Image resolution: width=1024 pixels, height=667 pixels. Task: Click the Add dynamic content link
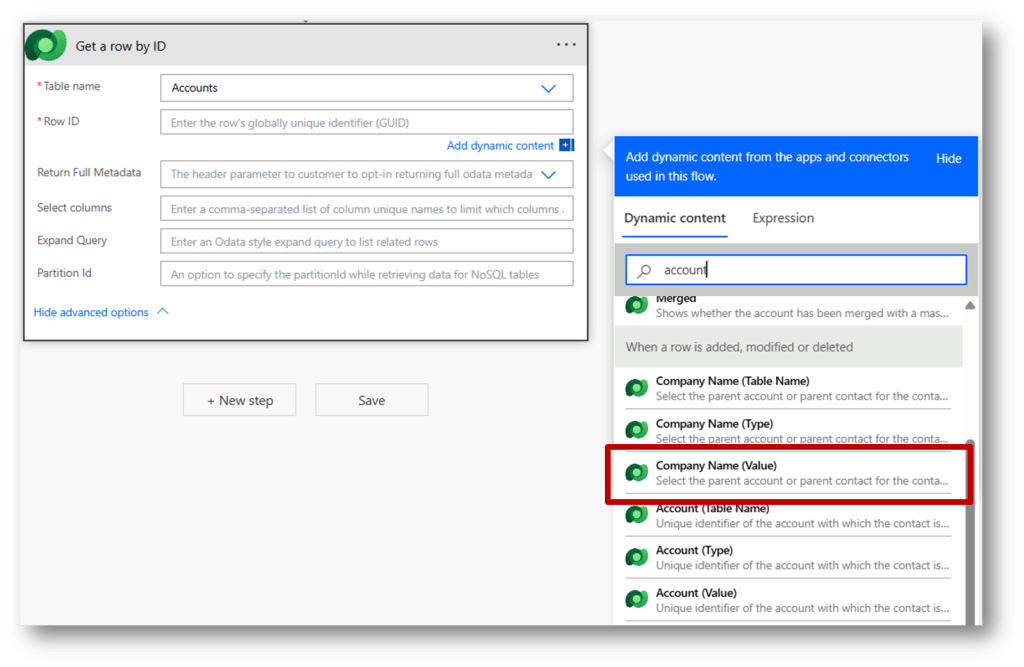[500, 146]
